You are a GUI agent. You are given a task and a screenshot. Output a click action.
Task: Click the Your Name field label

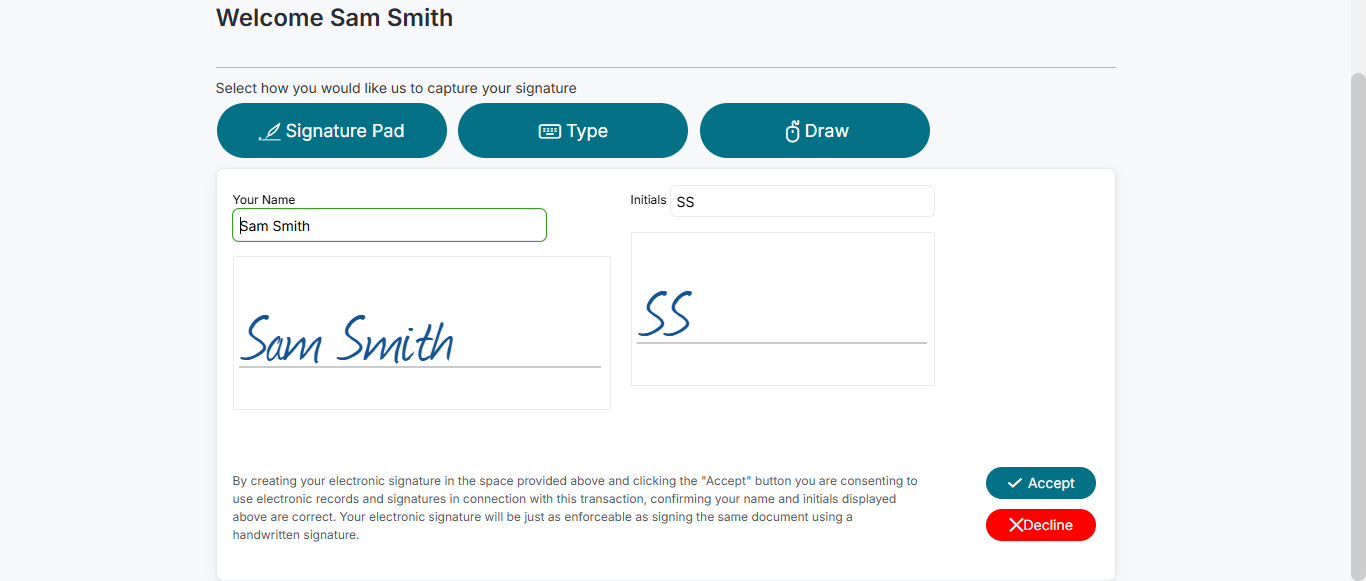pyautogui.click(x=264, y=200)
